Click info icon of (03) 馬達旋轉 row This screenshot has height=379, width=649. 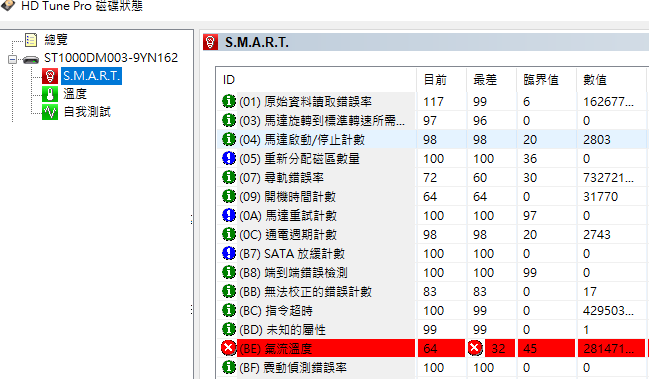229,120
